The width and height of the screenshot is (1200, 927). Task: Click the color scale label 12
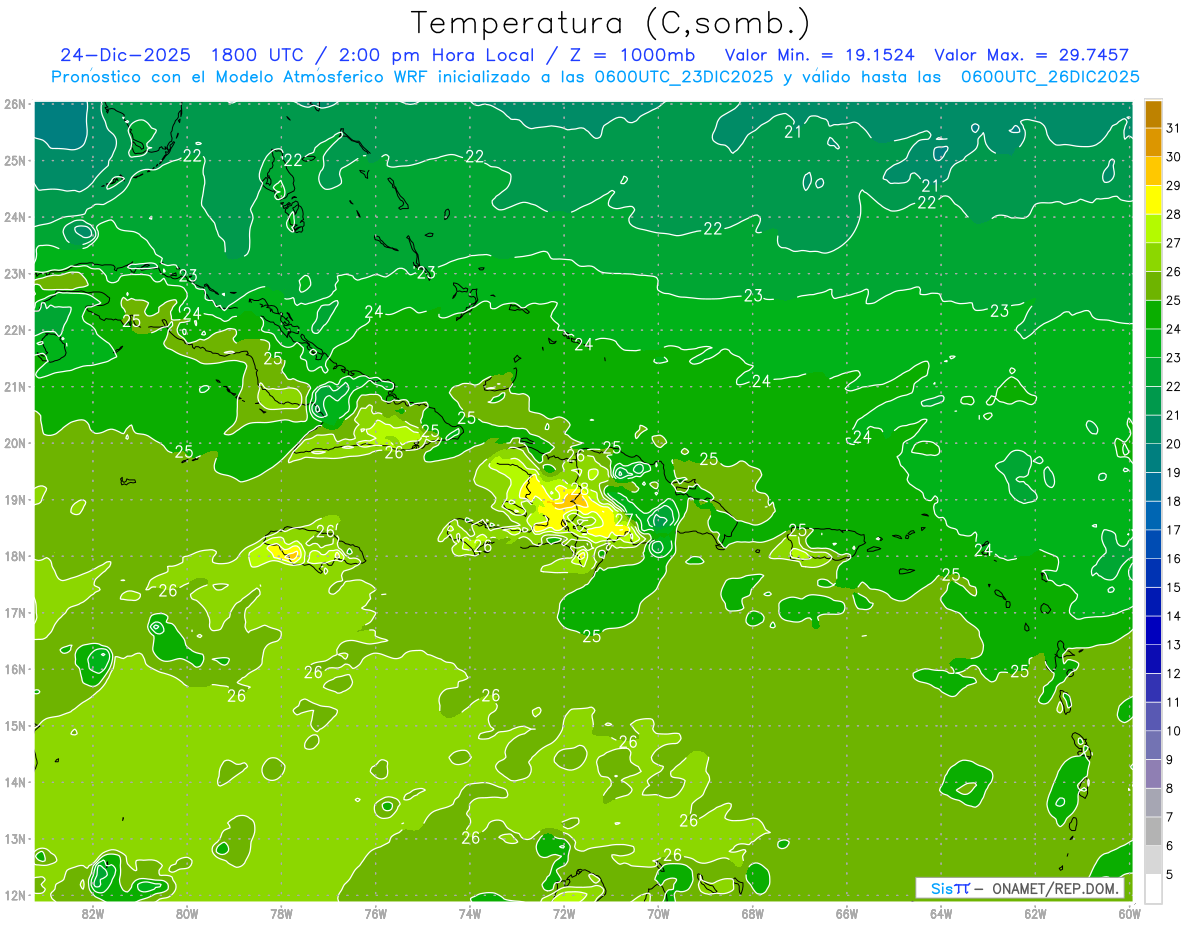pos(1174,673)
